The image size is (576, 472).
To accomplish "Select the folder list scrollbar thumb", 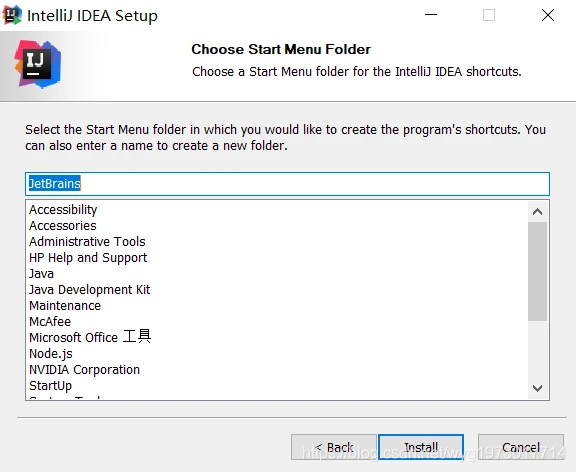I will (537, 271).
